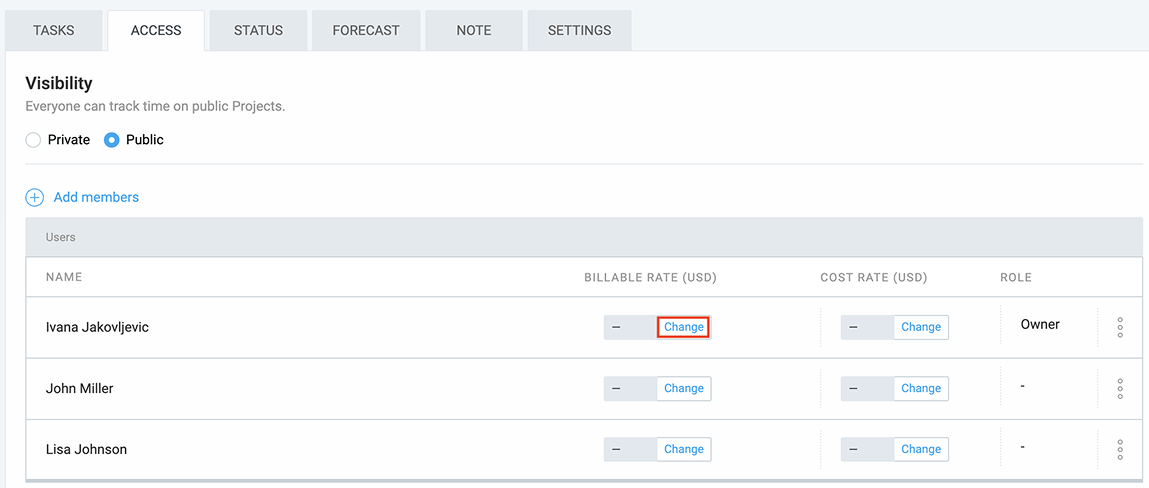Open three-dot menu for John Miller
The width and height of the screenshot is (1149, 488).
point(1120,388)
